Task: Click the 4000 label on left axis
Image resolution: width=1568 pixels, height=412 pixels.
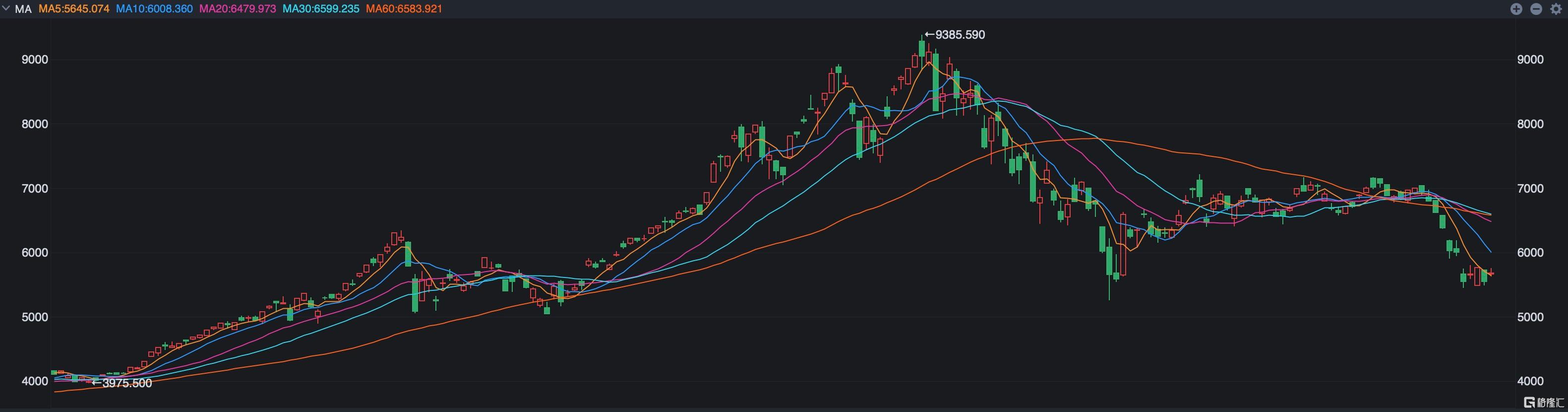Action: tap(35, 381)
